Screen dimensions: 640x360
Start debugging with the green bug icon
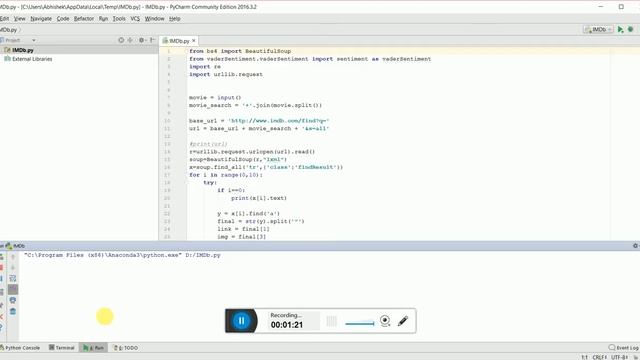(631, 29)
